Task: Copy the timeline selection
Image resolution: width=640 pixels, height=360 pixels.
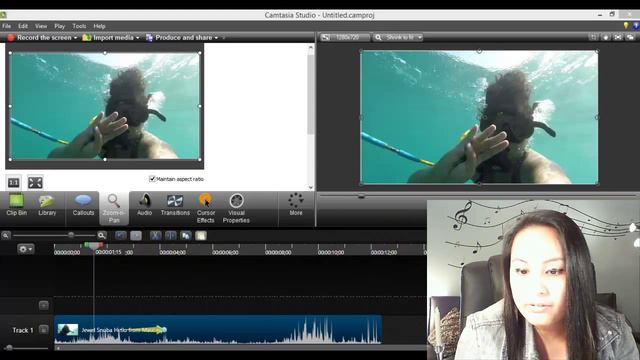Action: (x=186, y=236)
